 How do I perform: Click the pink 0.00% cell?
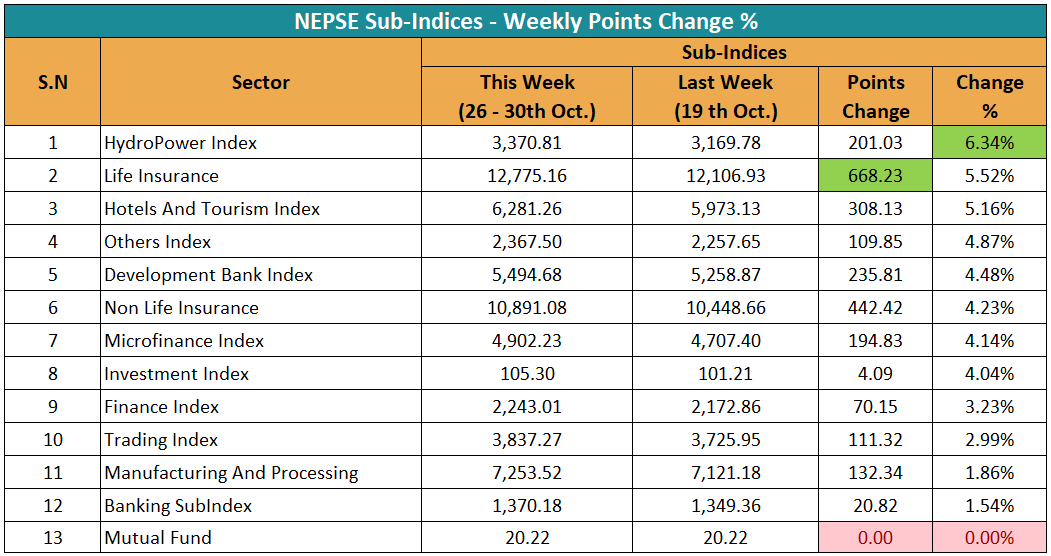pyautogui.click(x=989, y=538)
